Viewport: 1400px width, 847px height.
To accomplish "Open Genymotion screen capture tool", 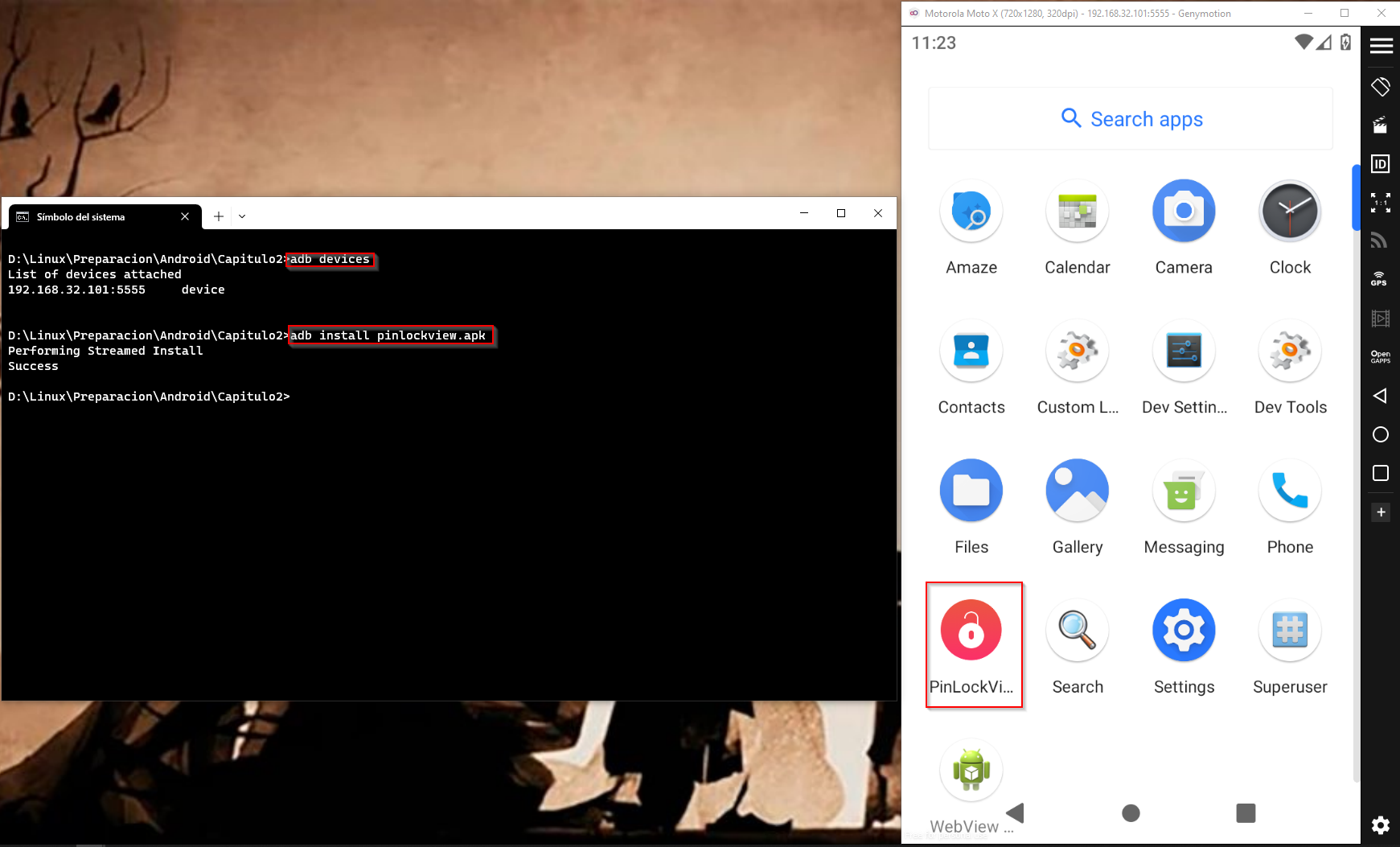I will [1380, 125].
